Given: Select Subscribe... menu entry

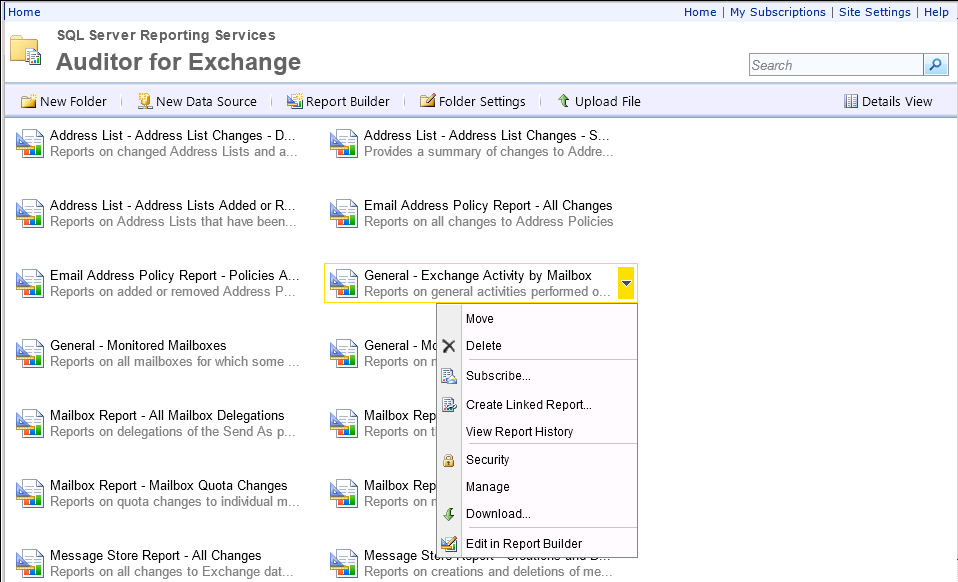Looking at the screenshot, I should [498, 376].
